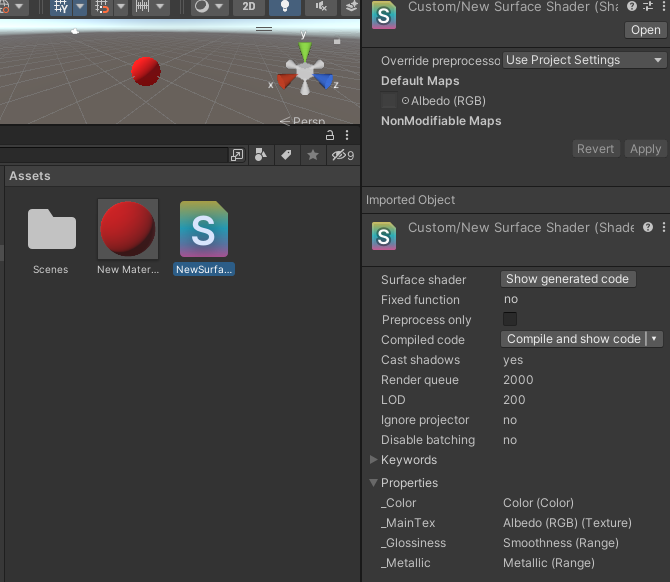Click the draw mode shading sphere icon
This screenshot has height=582, width=670.
pos(202,7)
